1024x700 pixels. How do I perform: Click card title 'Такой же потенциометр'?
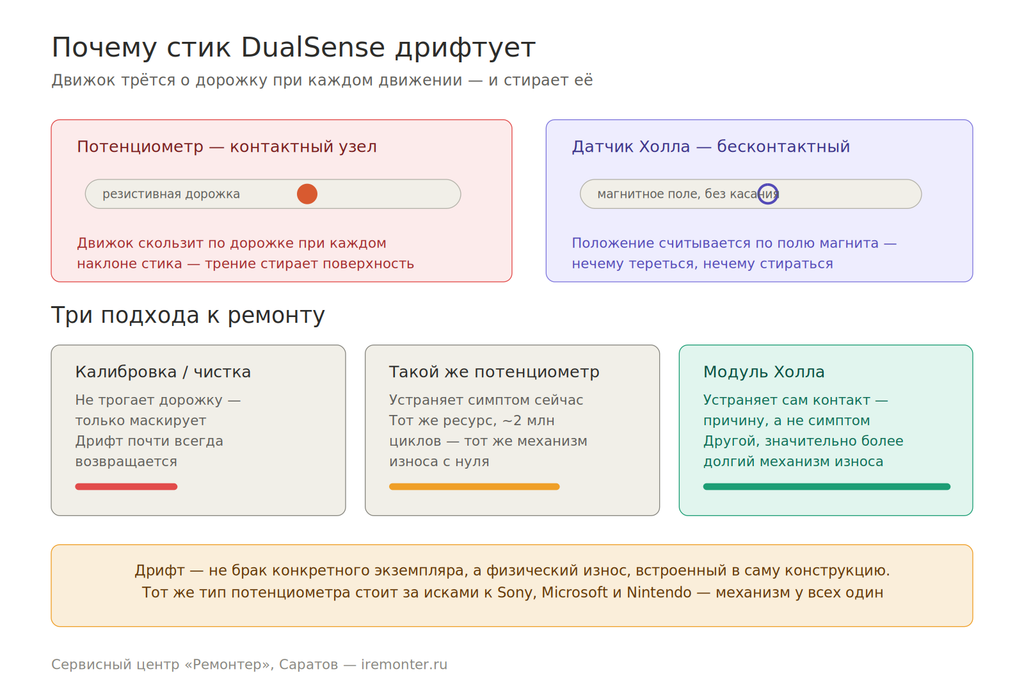pos(494,372)
